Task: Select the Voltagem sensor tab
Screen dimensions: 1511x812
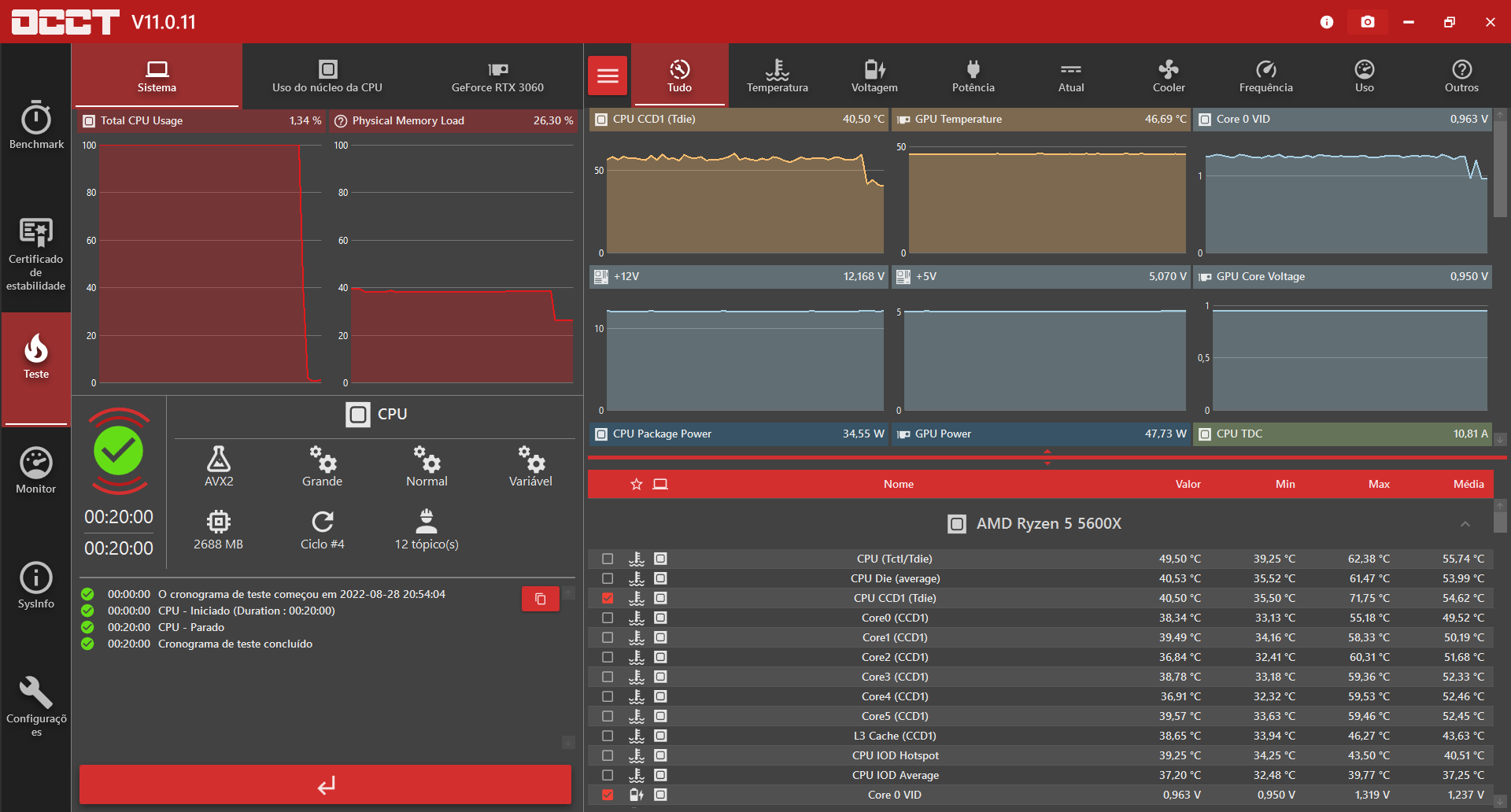Action: point(874,76)
